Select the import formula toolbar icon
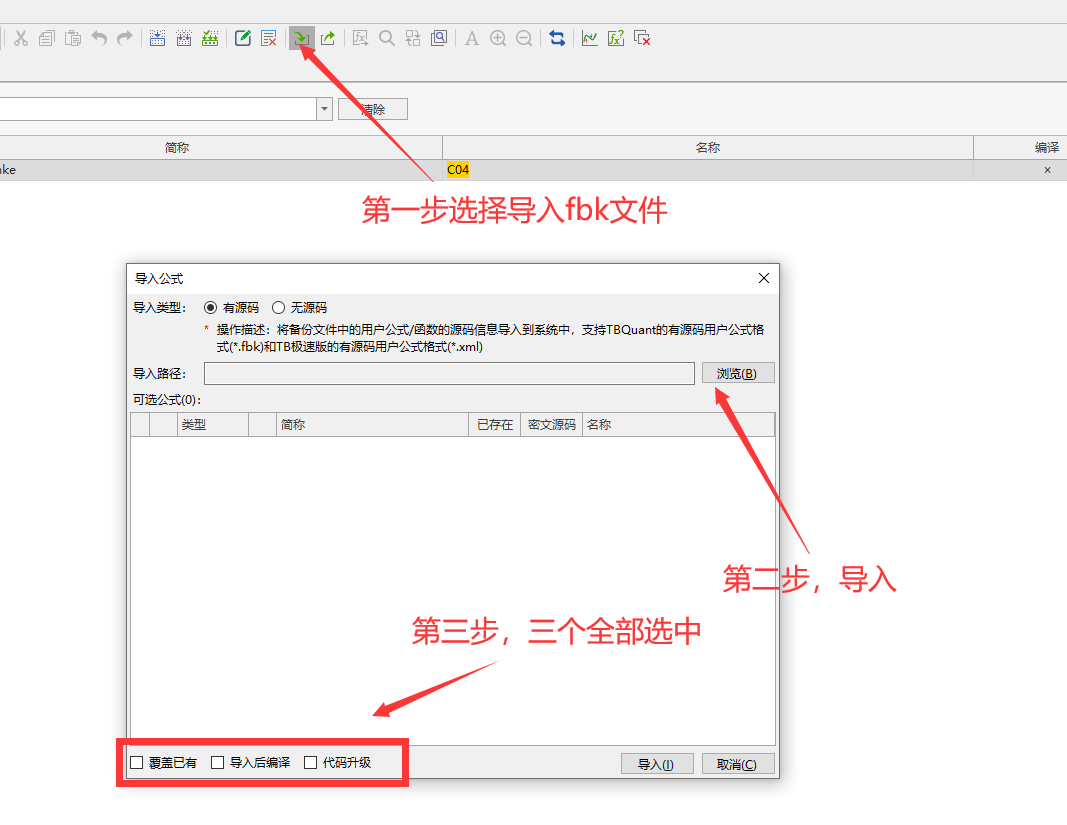Viewport: 1067px width, 825px height. (x=302, y=38)
